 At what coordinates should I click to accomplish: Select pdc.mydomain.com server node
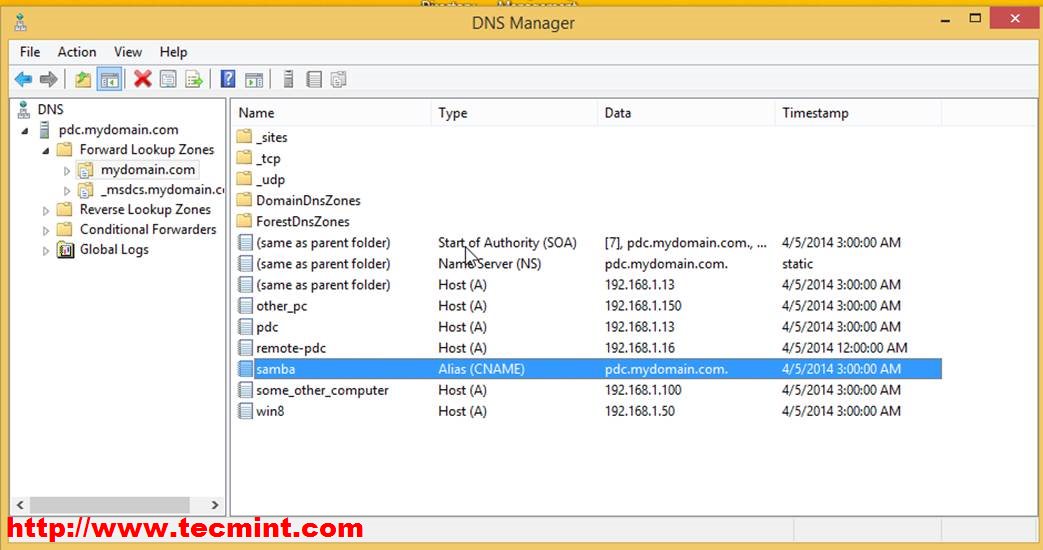[118, 130]
